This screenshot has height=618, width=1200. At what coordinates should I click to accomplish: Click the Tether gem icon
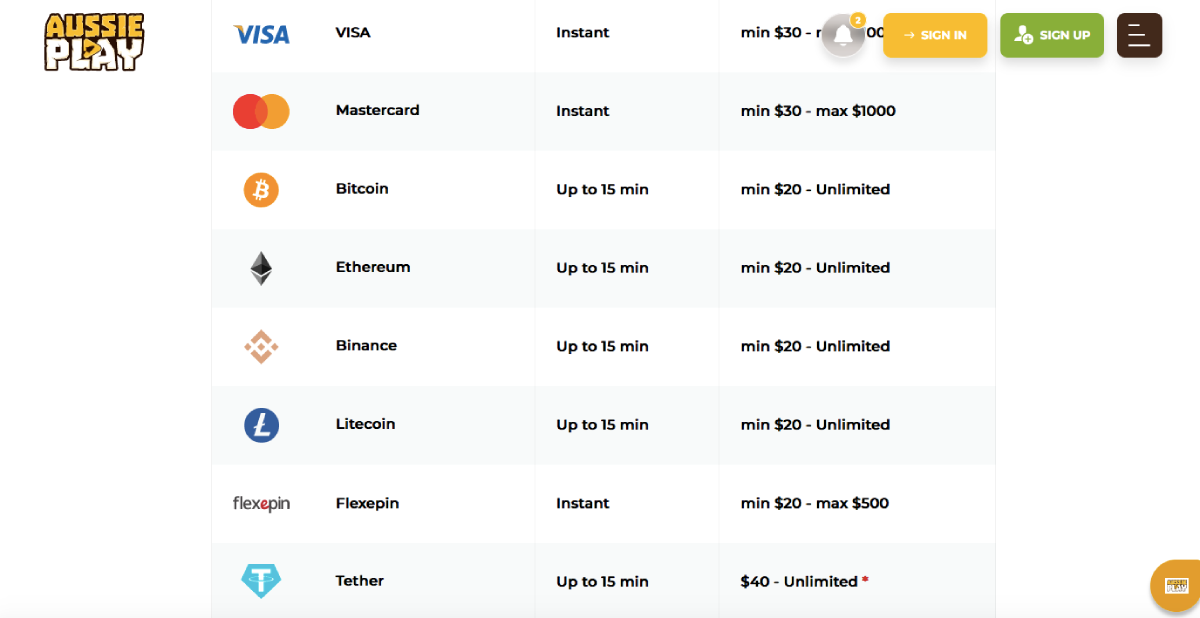(261, 581)
